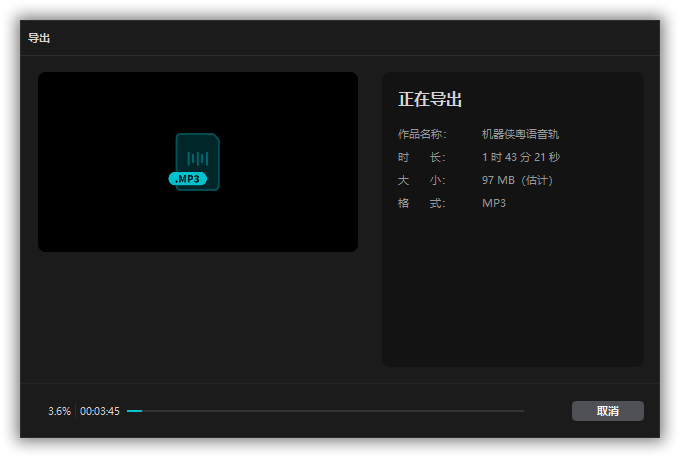This screenshot has height=458, width=680.
Task: Click the unfilled export progress bar track
Action: [330, 411]
